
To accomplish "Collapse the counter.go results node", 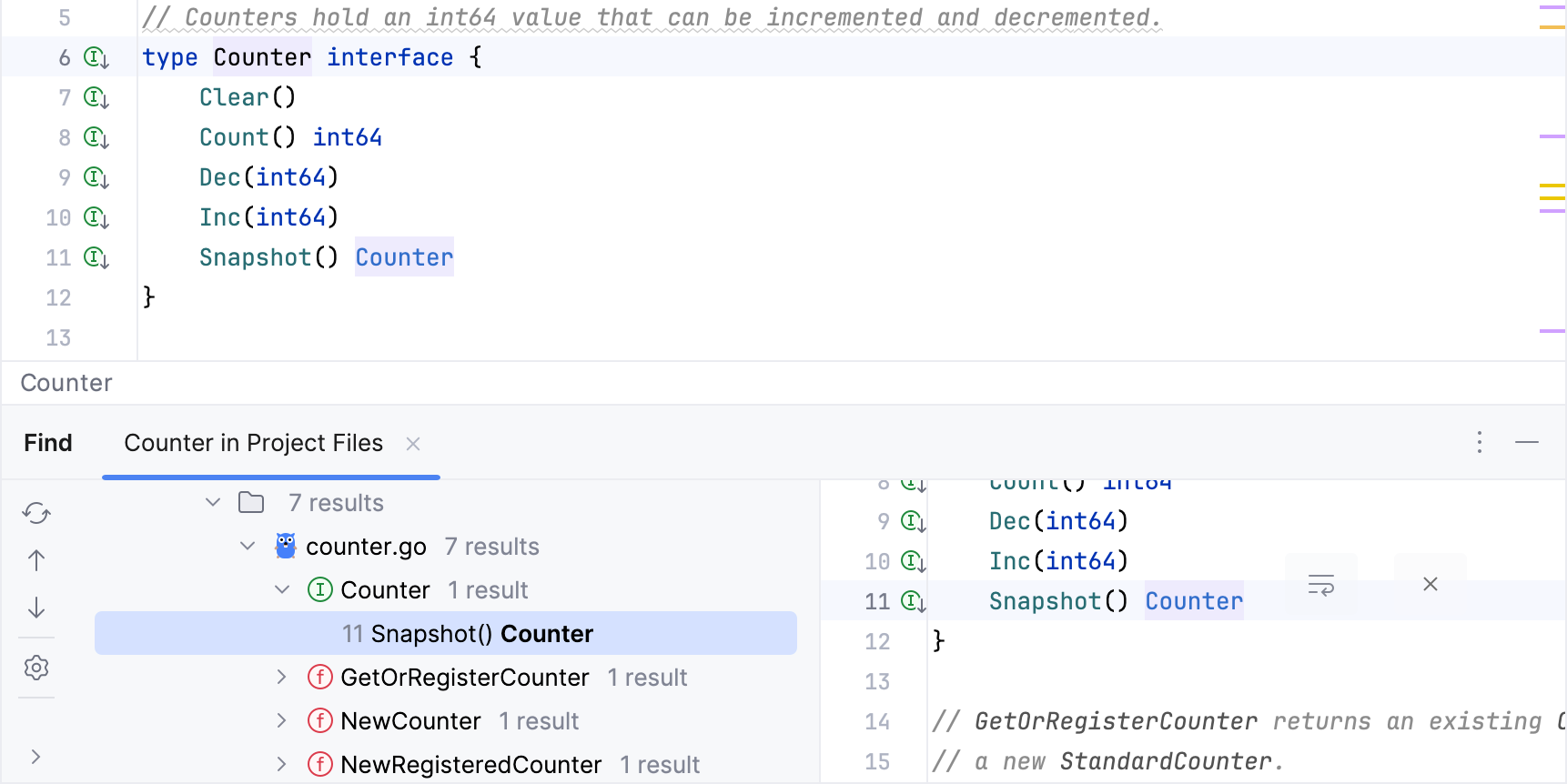I will (x=248, y=547).
